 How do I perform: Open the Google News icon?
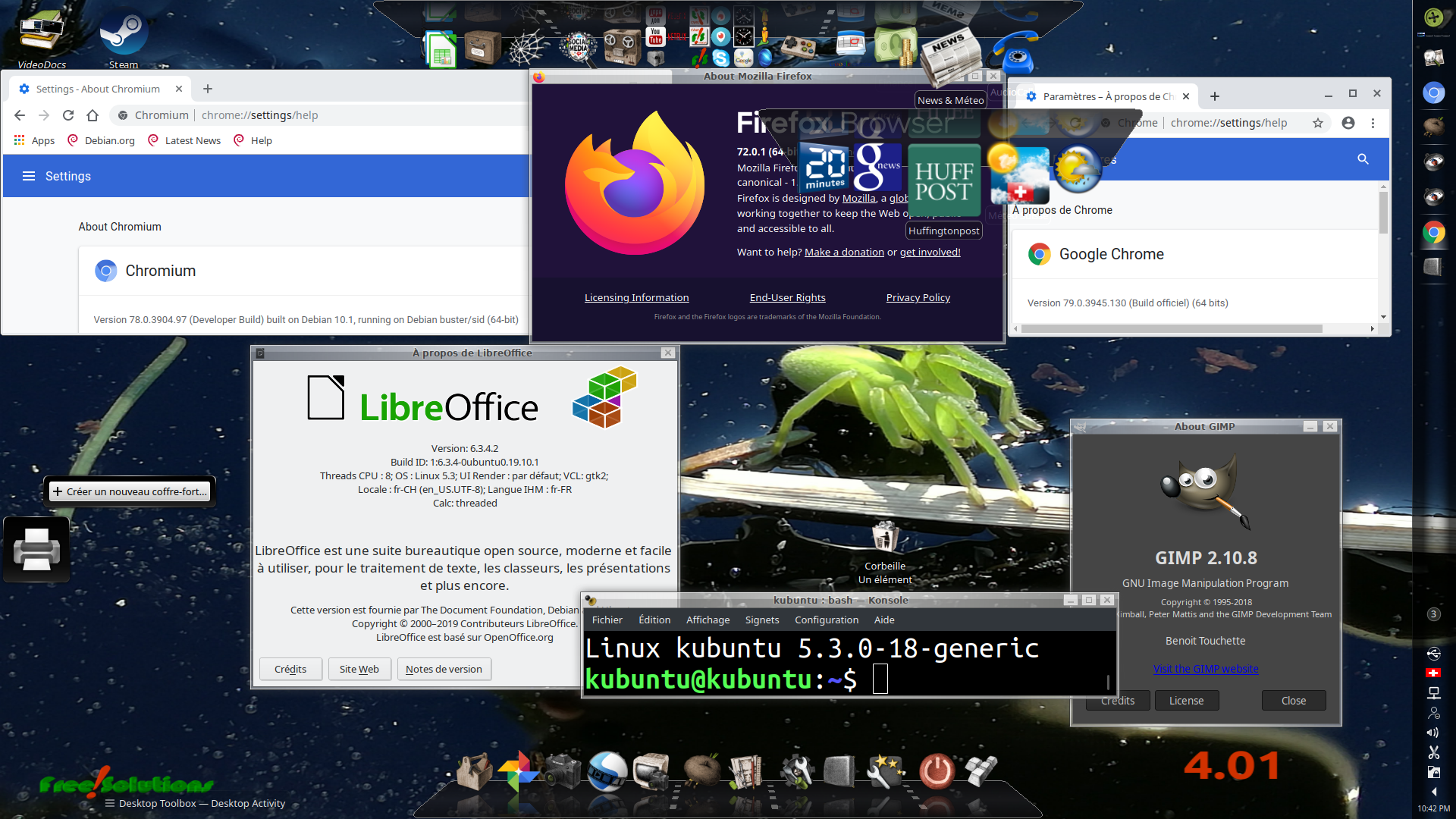coord(878,166)
